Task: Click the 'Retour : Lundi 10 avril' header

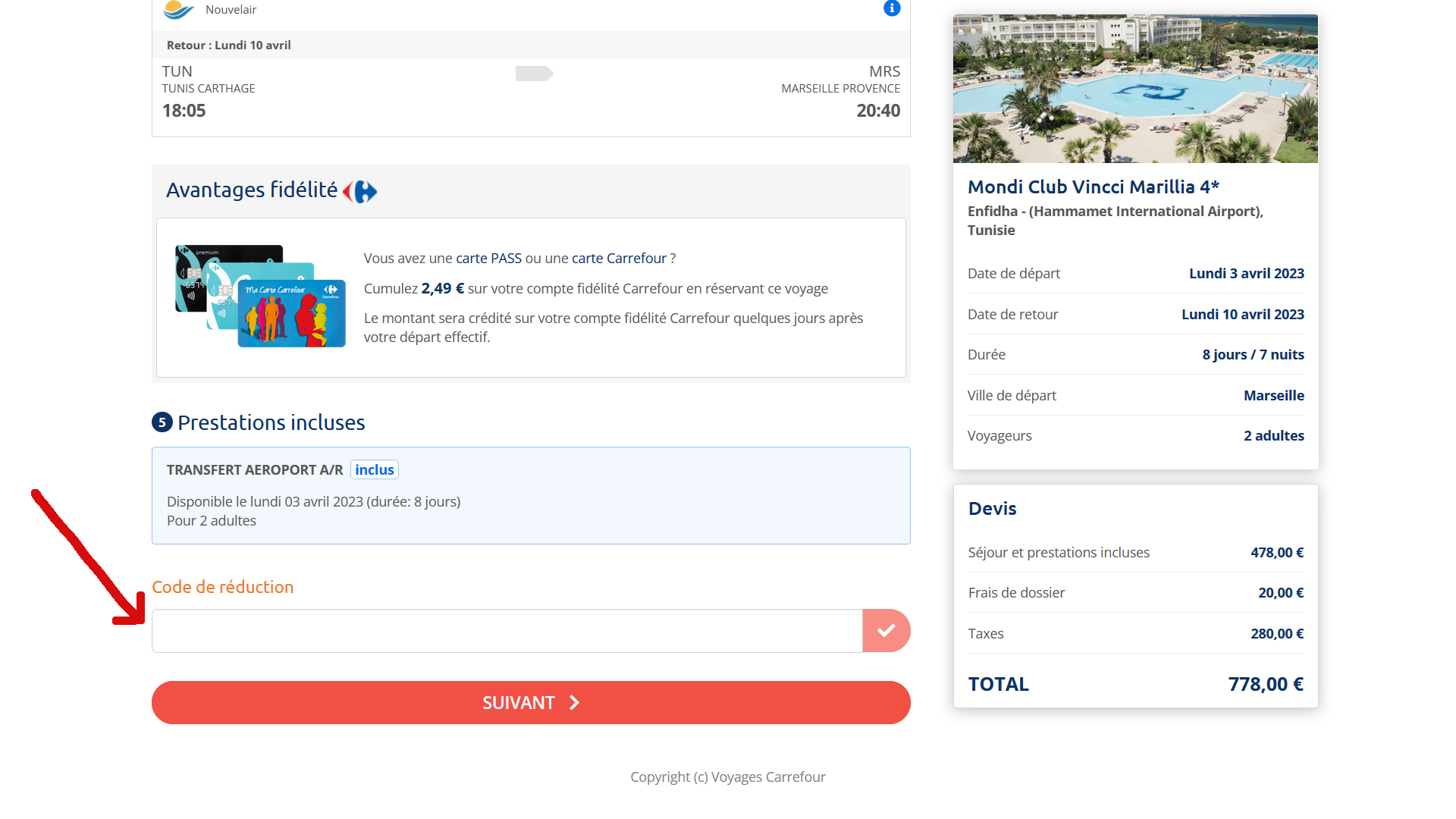Action: click(x=229, y=45)
